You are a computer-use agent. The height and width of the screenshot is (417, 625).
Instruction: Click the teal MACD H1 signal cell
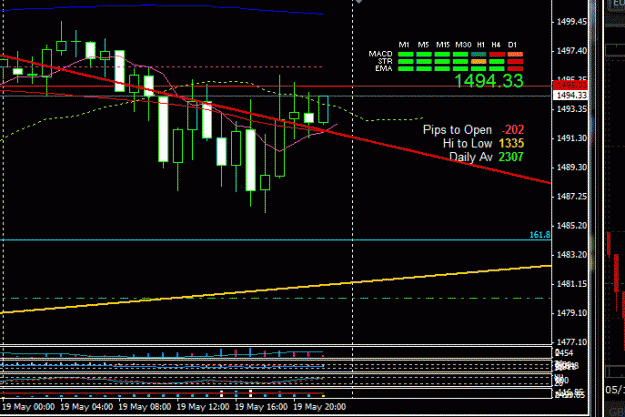click(478, 54)
